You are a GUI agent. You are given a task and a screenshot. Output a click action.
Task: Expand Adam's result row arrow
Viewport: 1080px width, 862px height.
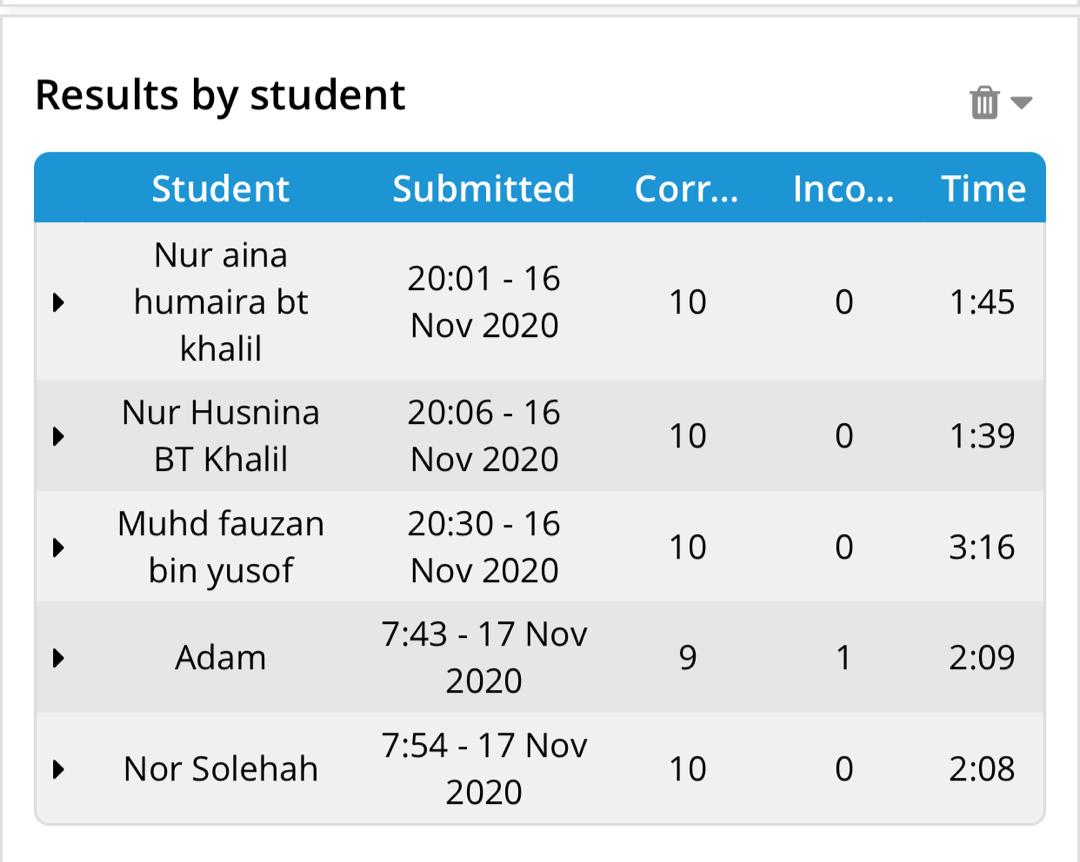[x=58, y=658]
